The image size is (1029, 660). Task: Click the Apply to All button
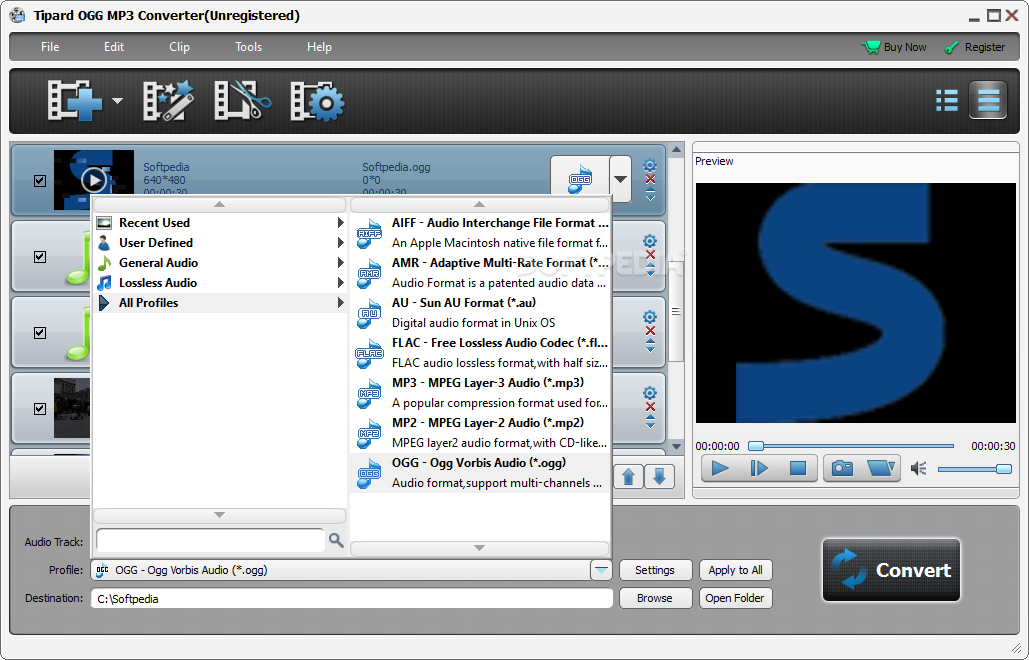(735, 570)
